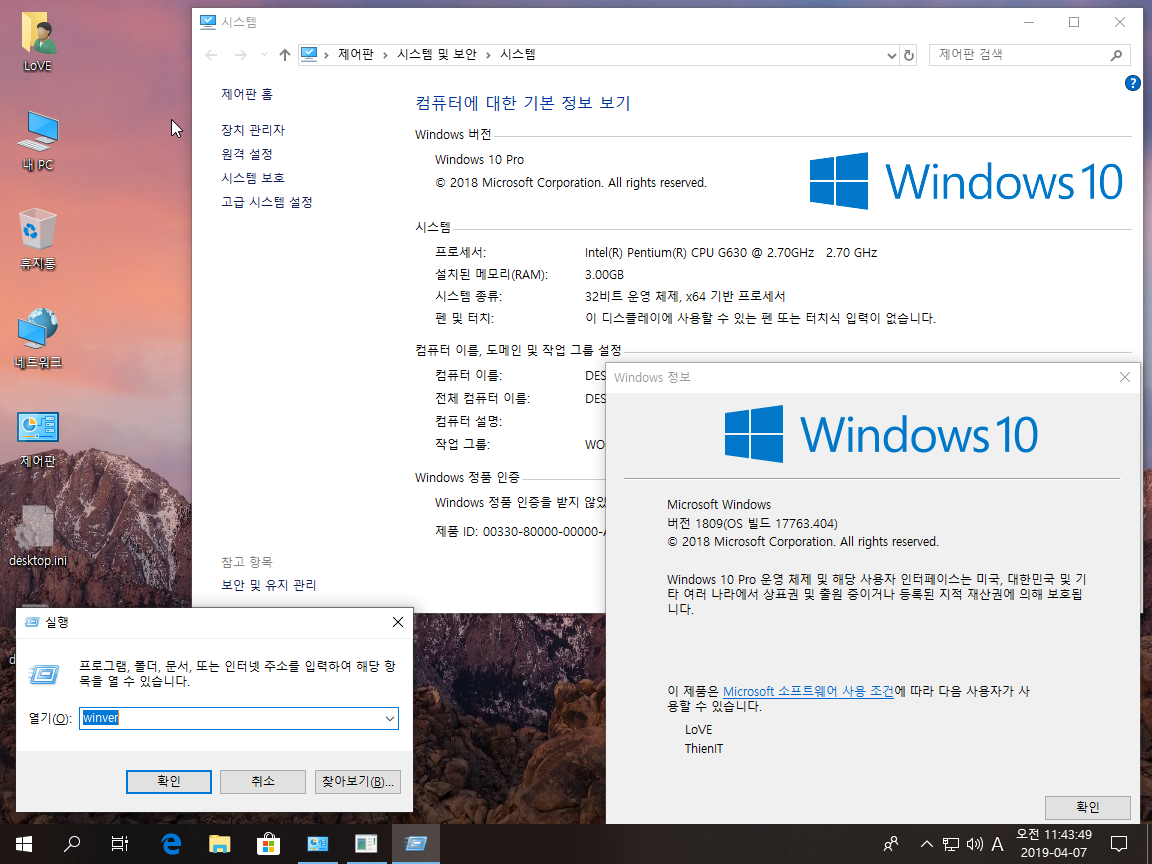This screenshot has height=864, width=1152.
Task: Select 제어판 breadcrumb in address bar
Action: (356, 54)
